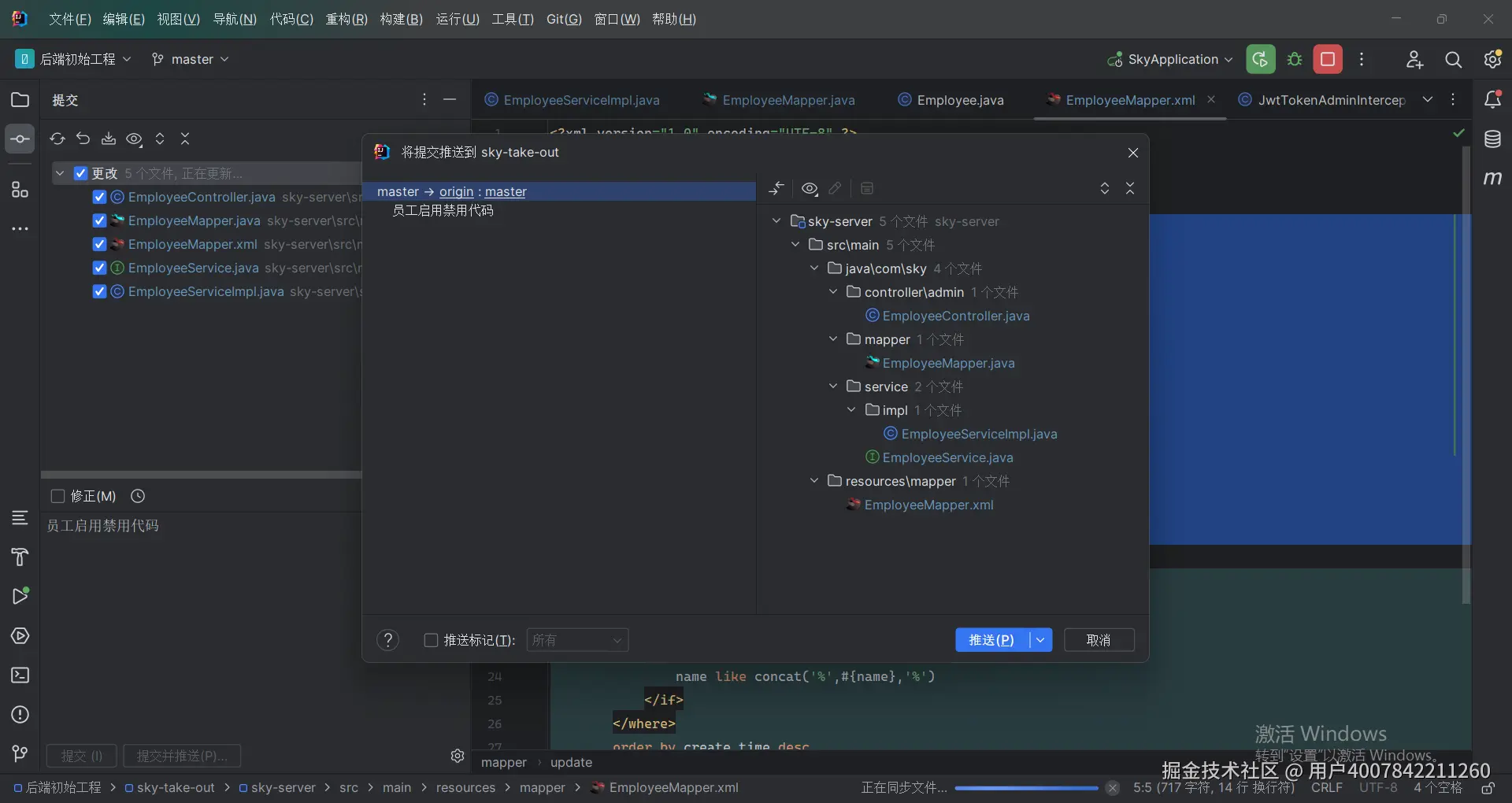1512x803 pixels.
Task: Debug SkyApplication with the bug icon
Action: [x=1295, y=59]
